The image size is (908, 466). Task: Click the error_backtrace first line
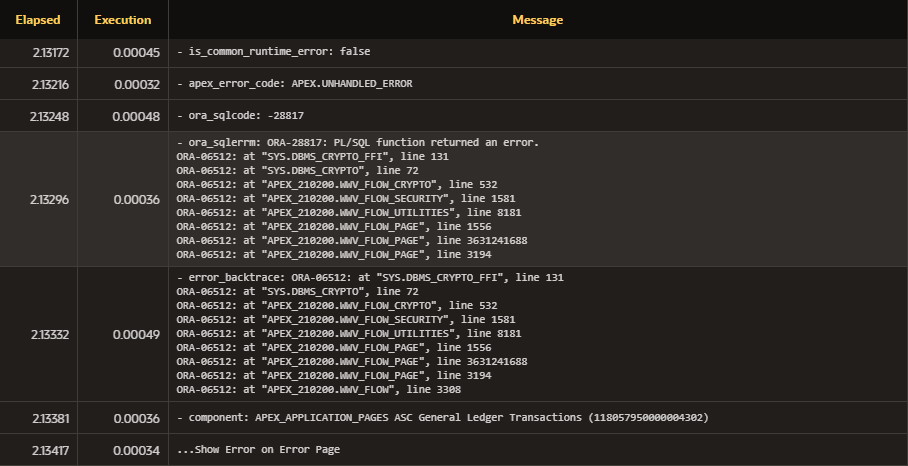click(370, 277)
